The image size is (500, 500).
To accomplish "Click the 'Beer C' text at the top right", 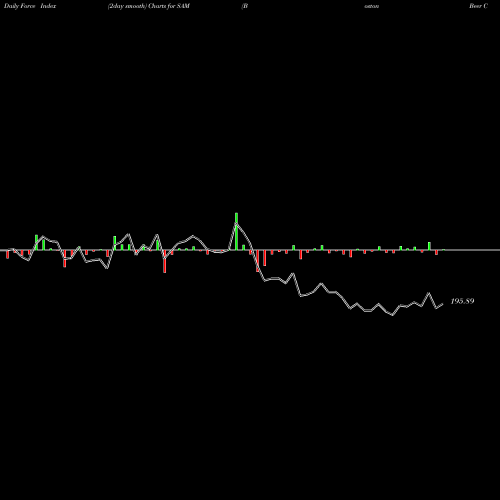I will [x=478, y=6].
